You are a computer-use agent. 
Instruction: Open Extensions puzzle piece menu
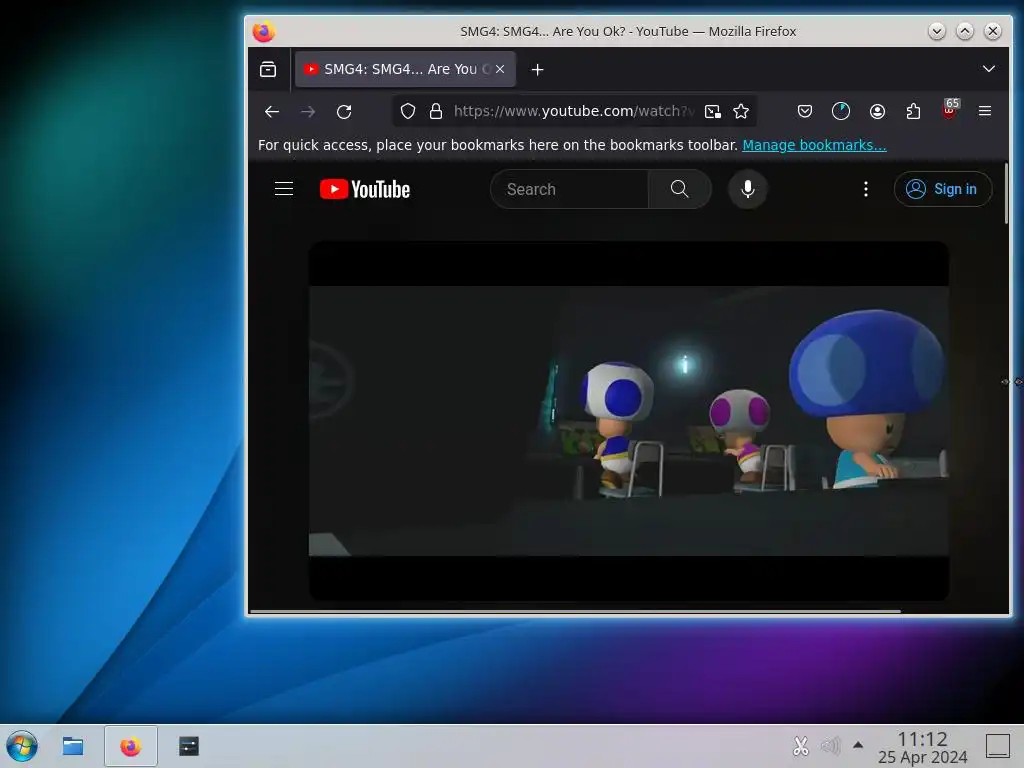point(913,112)
